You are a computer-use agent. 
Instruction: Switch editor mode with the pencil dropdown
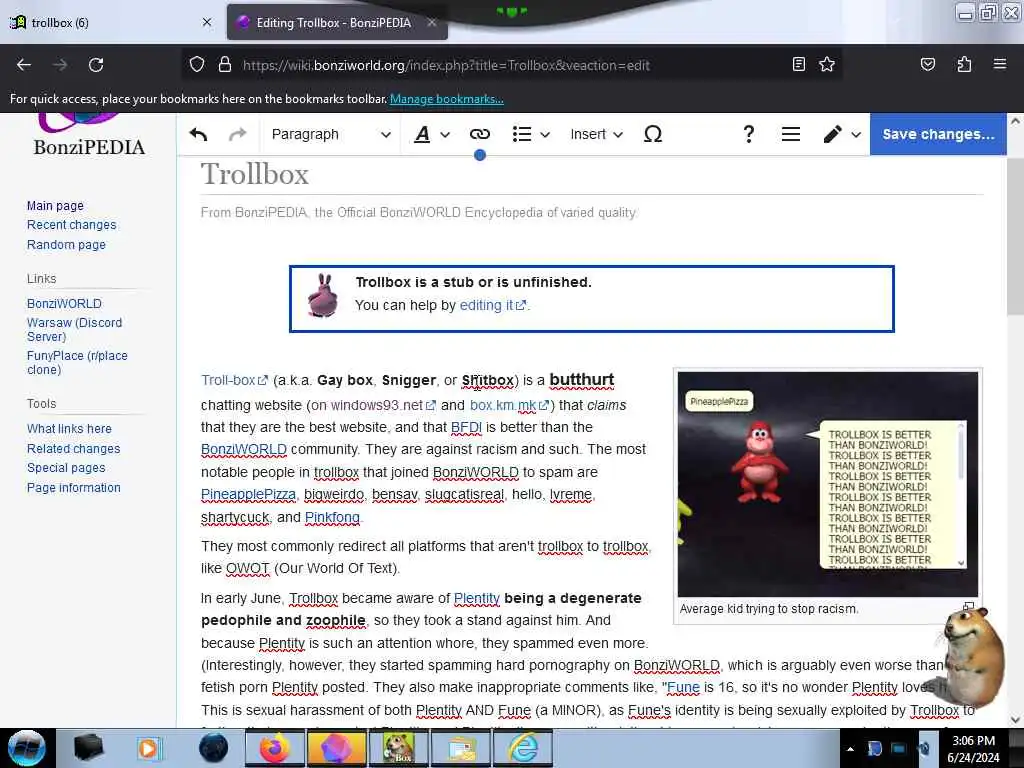click(x=842, y=135)
